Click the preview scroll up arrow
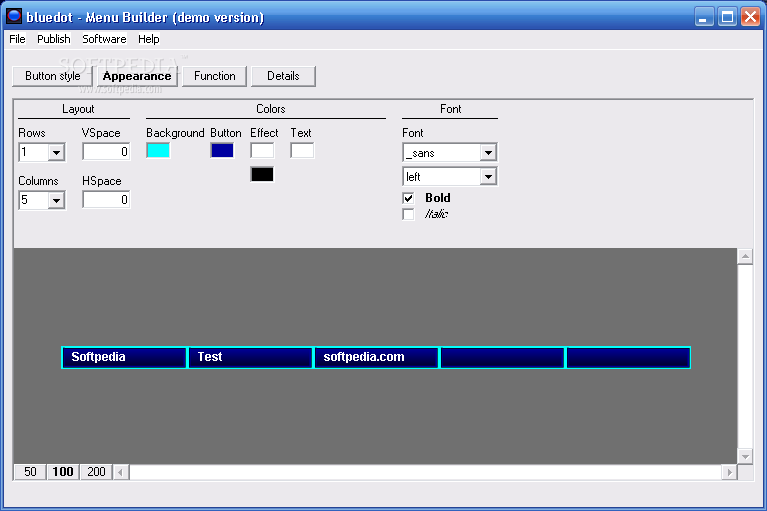Viewport: 767px width, 511px height. pyautogui.click(x=745, y=256)
